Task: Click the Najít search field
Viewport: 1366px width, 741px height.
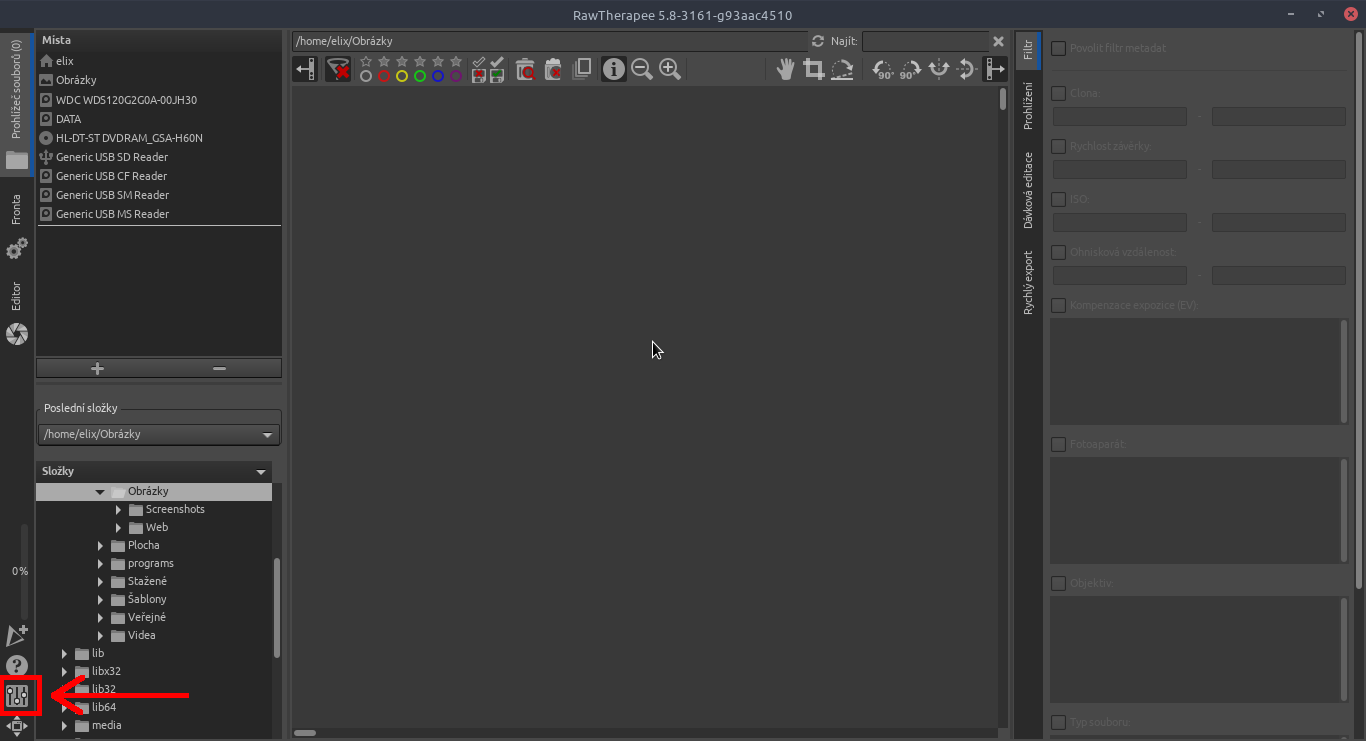Action: [x=925, y=41]
